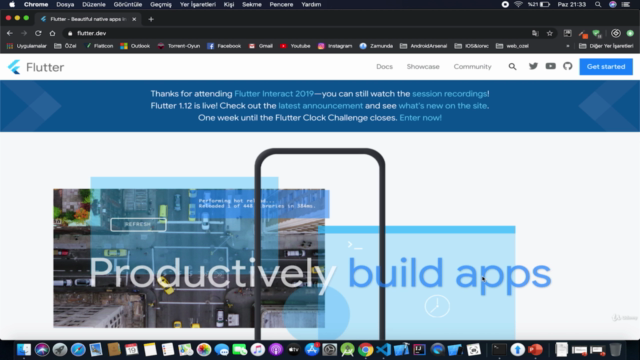Open the Görüntüle menu
This screenshot has height=360, width=640.
pos(128,4)
